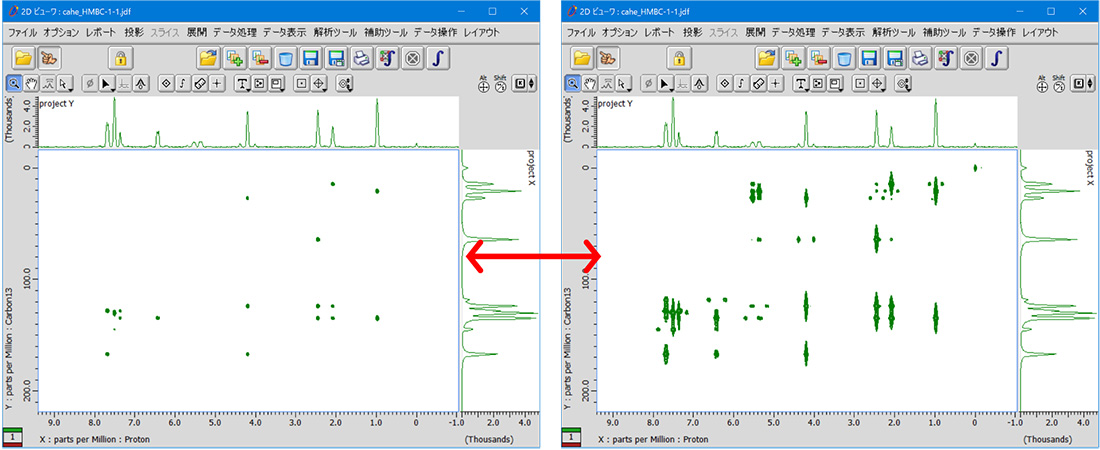Click the printer icon in the right window

(922, 58)
